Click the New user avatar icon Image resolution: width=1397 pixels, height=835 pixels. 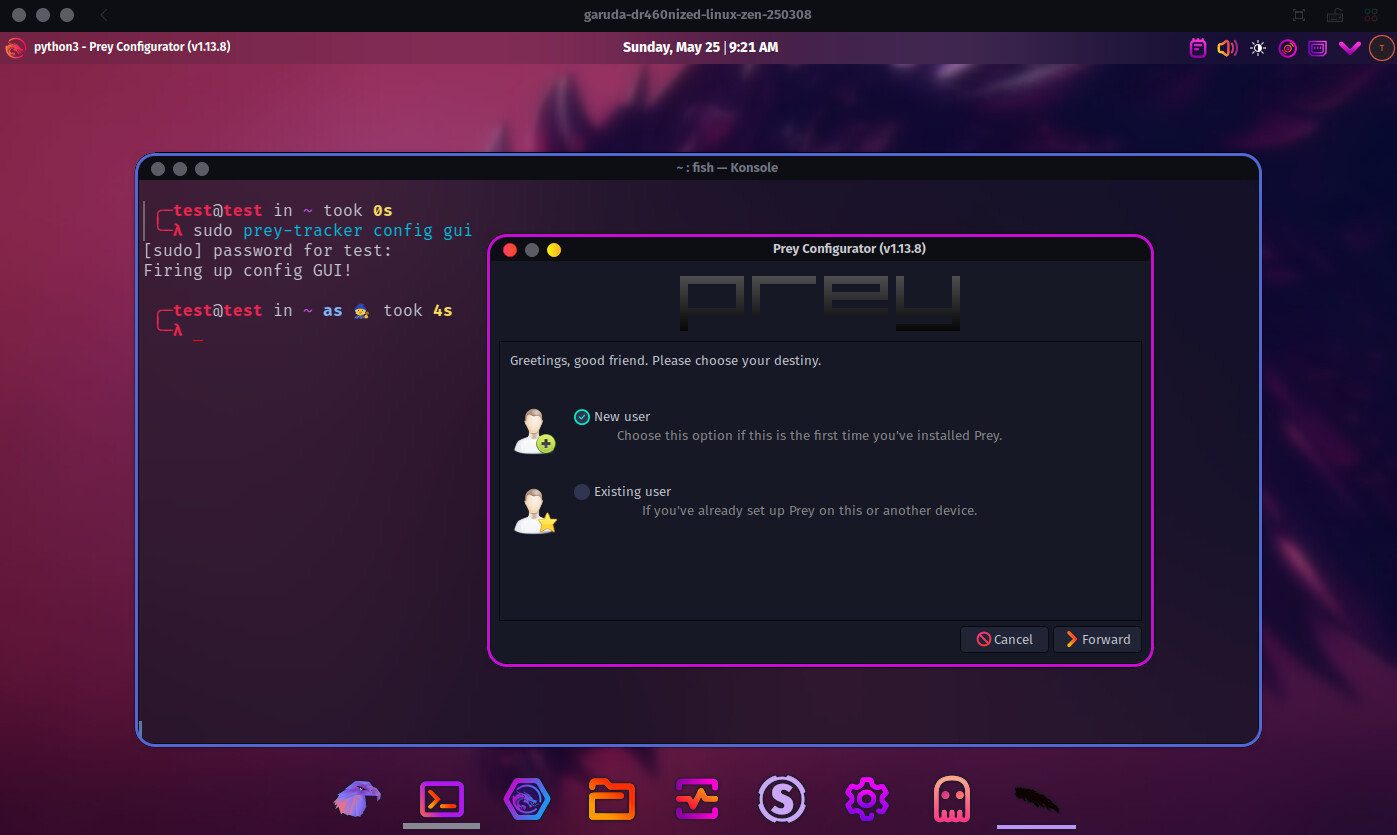click(x=534, y=431)
